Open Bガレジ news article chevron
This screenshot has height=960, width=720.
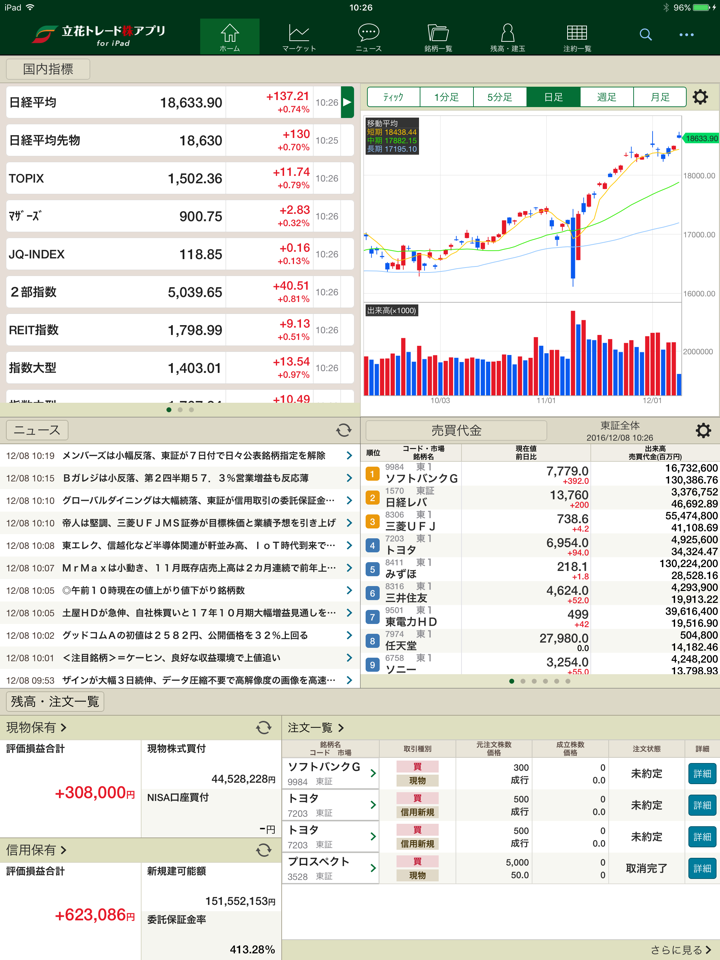[349, 478]
